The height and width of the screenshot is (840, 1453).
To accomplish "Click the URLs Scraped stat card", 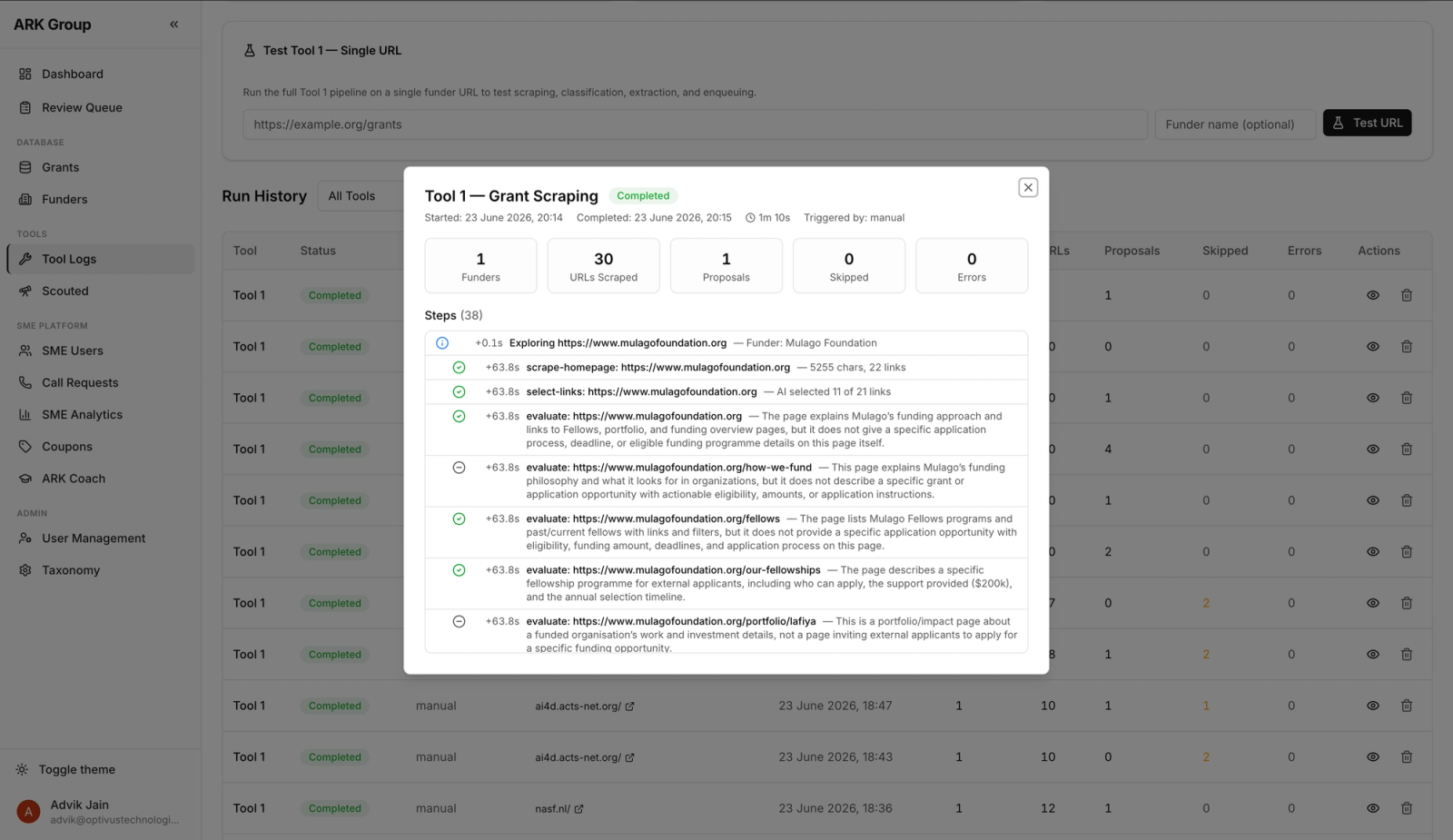I will tap(604, 266).
